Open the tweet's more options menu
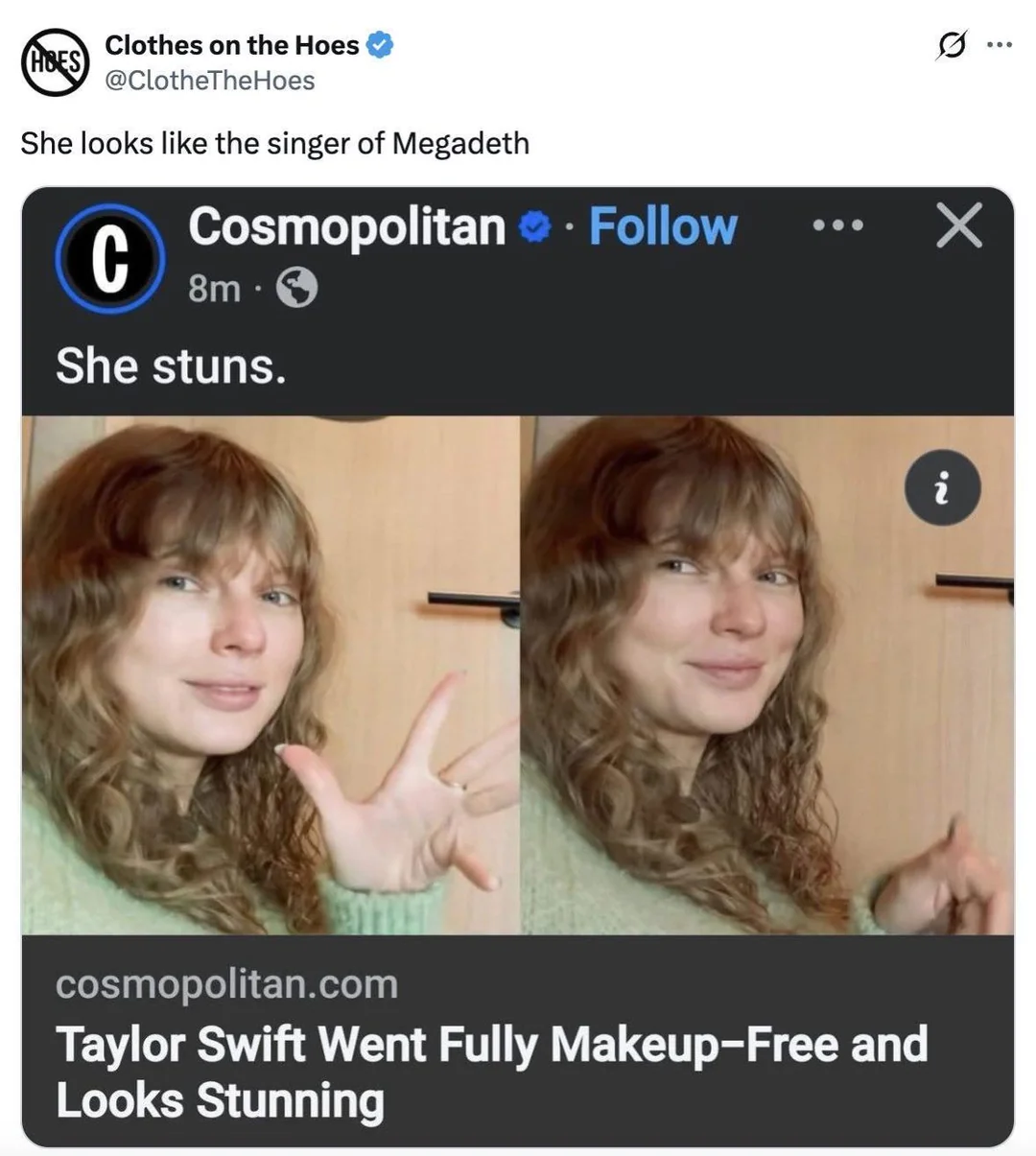 click(1000, 44)
